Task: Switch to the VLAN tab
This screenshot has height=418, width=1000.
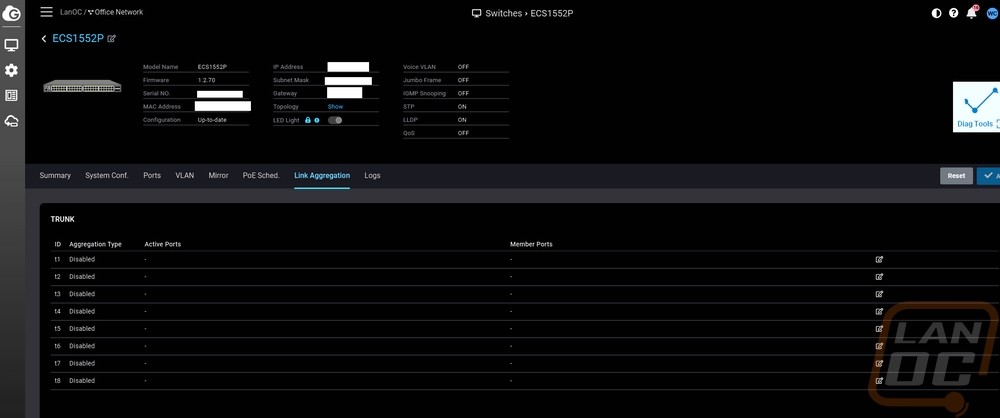Action: coord(184,175)
